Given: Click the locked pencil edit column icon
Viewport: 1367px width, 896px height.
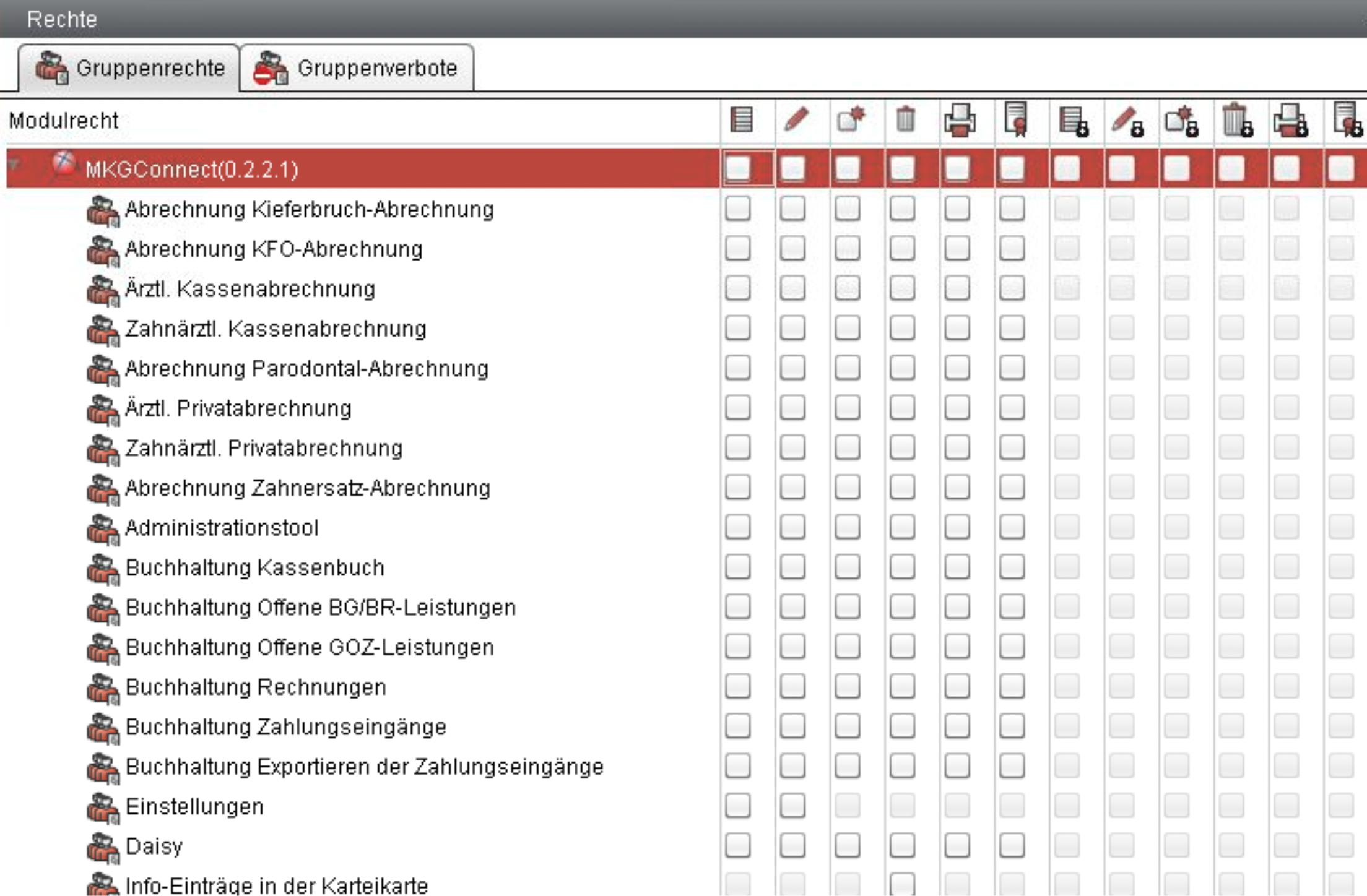Looking at the screenshot, I should pos(1127,121).
